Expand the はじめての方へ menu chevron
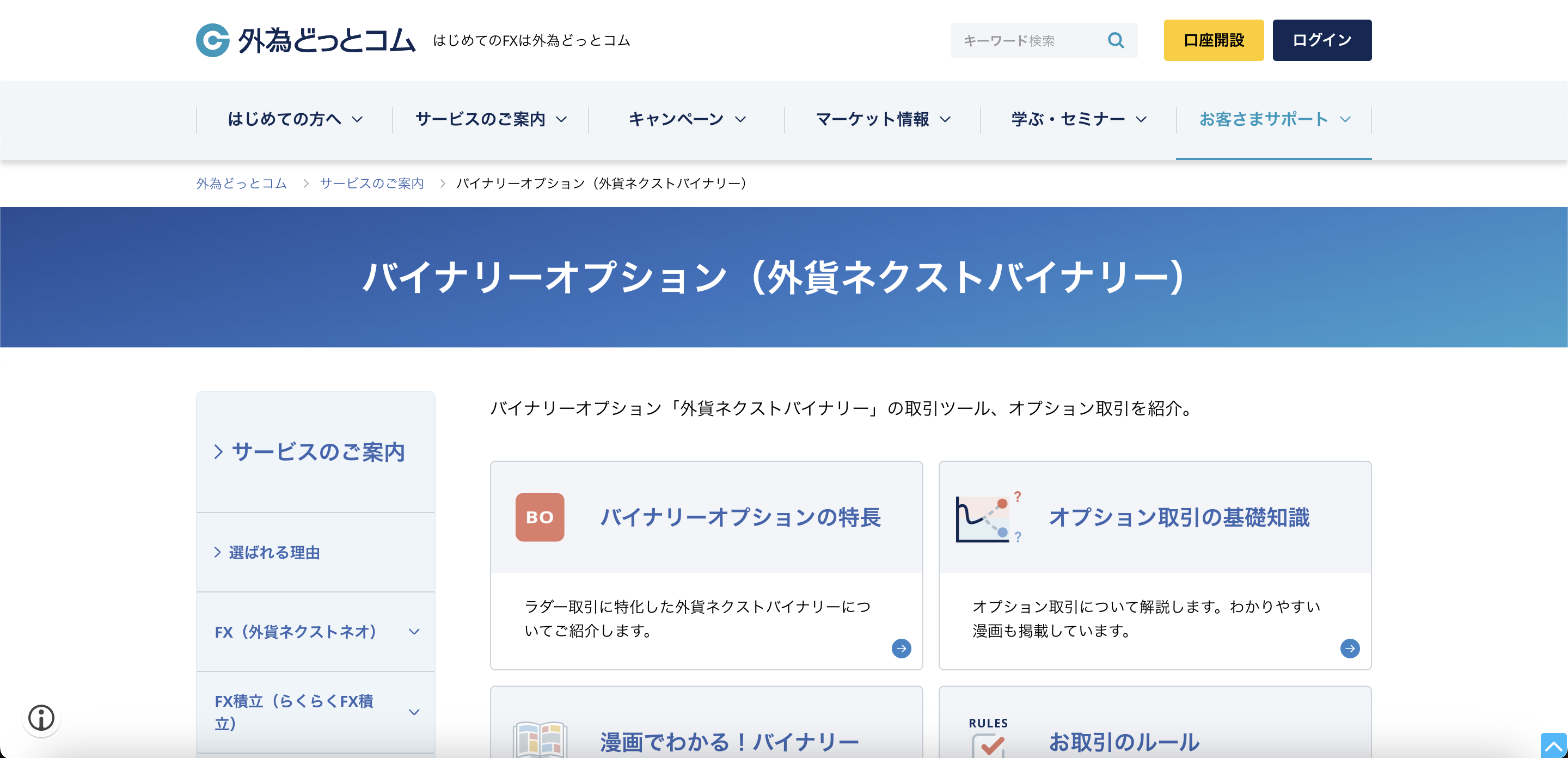The image size is (1568, 758). (x=357, y=119)
